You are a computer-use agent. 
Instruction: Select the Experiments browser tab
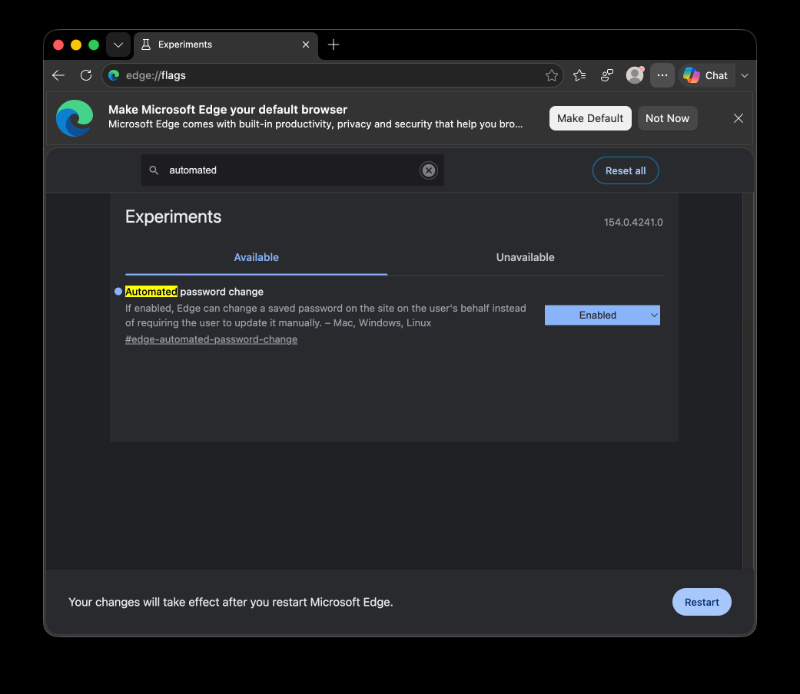[x=226, y=45]
